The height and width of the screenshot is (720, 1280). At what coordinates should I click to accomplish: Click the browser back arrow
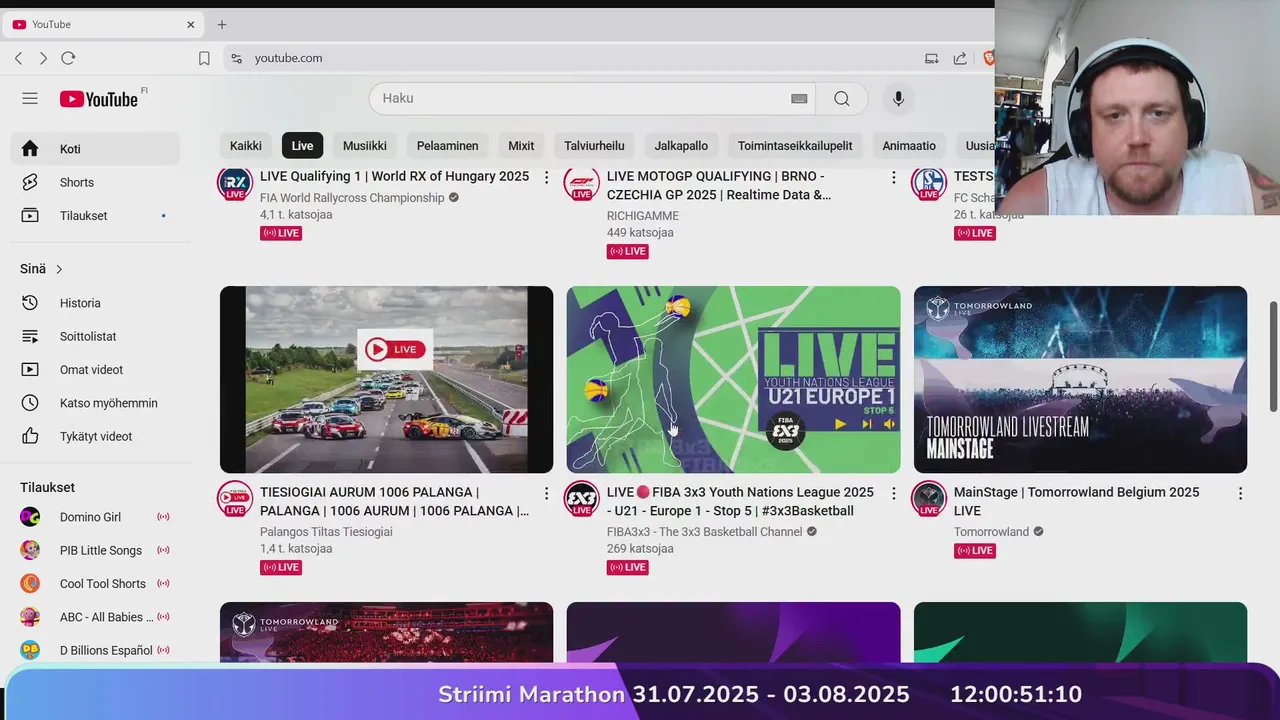tap(19, 58)
